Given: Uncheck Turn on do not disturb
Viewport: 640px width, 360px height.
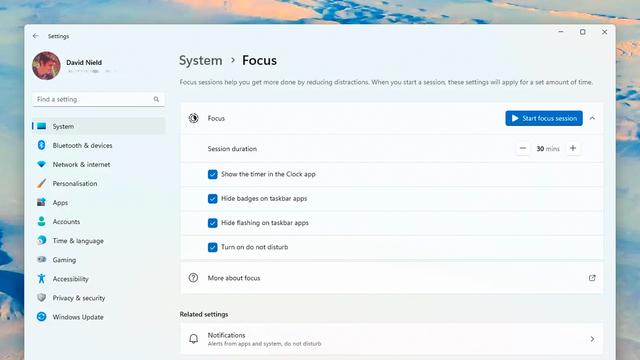Looking at the screenshot, I should 213,247.
